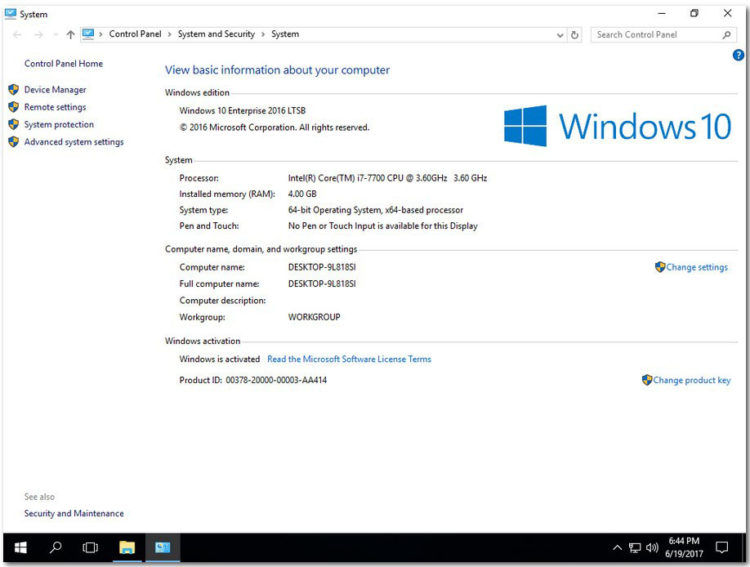The height and width of the screenshot is (567, 750).
Task: Click shield icon next to Change product key
Action: [x=647, y=380]
